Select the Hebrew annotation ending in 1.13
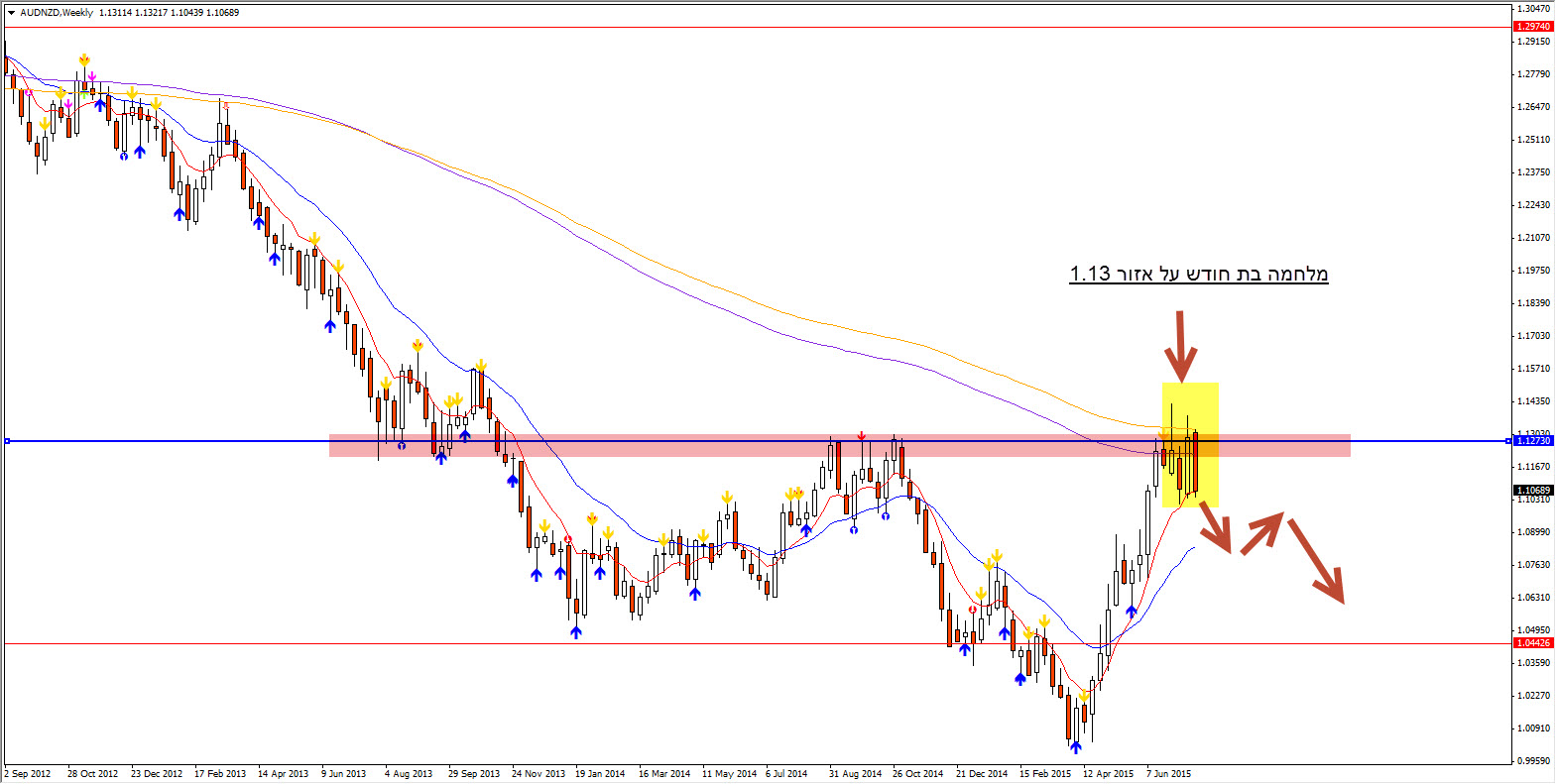Viewport: 1556px width, 784px height. (x=1198, y=274)
